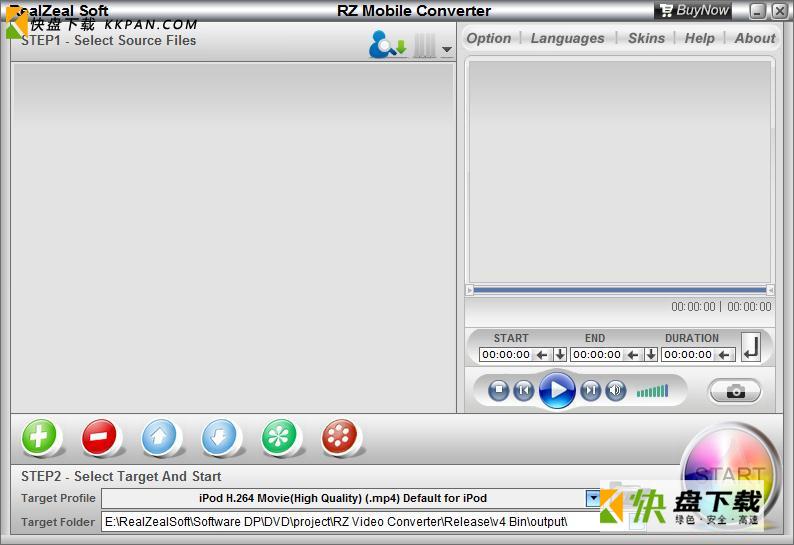794x545 pixels.
Task: Click the column view icon
Action: pyautogui.click(x=424, y=46)
